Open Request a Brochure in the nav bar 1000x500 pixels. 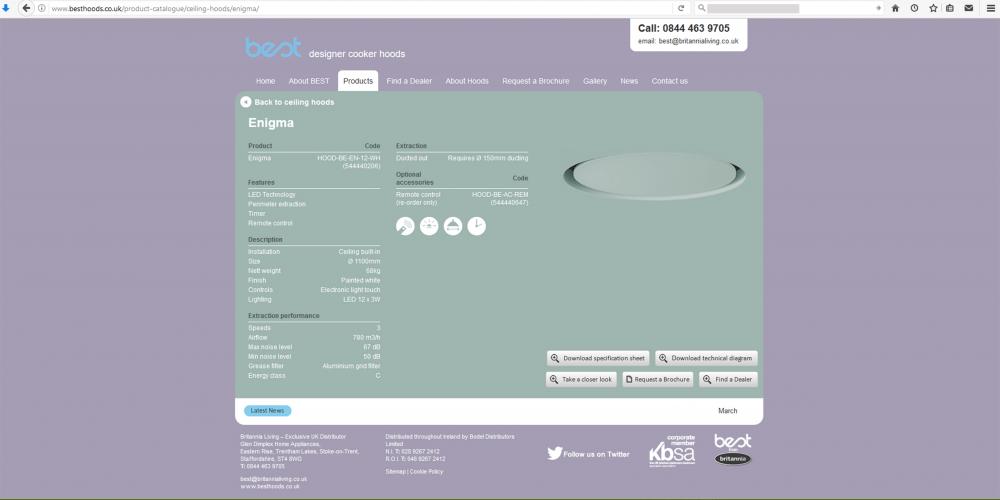click(536, 81)
